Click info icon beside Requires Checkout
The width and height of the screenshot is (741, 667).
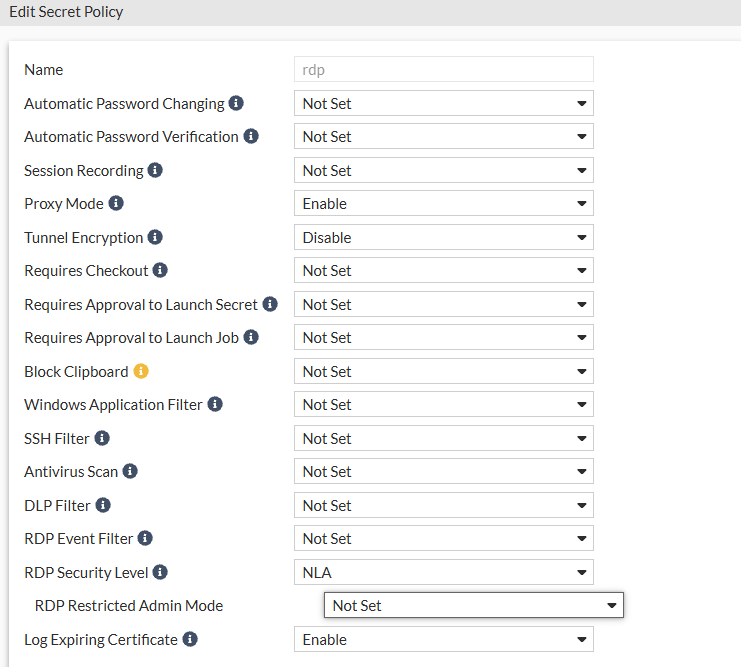[160, 270]
